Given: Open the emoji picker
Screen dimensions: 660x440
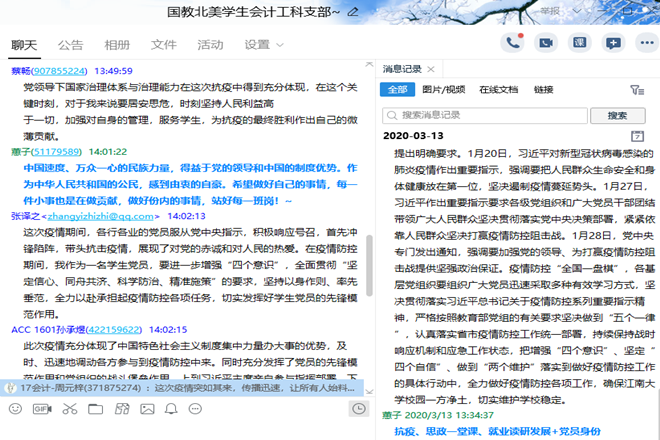Looking at the screenshot, I should click(x=17, y=408).
